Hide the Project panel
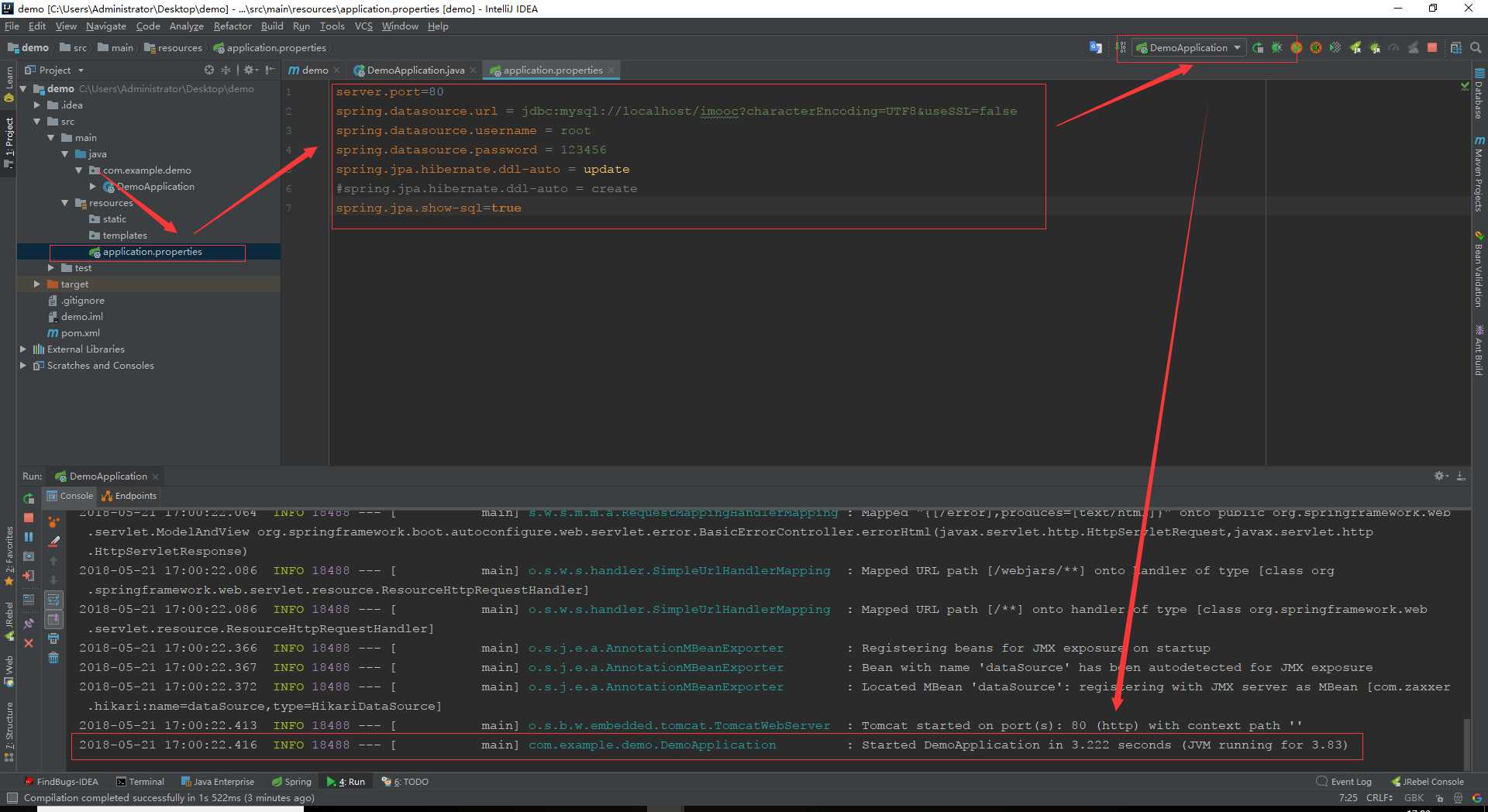This screenshot has height=812, width=1488. point(270,70)
